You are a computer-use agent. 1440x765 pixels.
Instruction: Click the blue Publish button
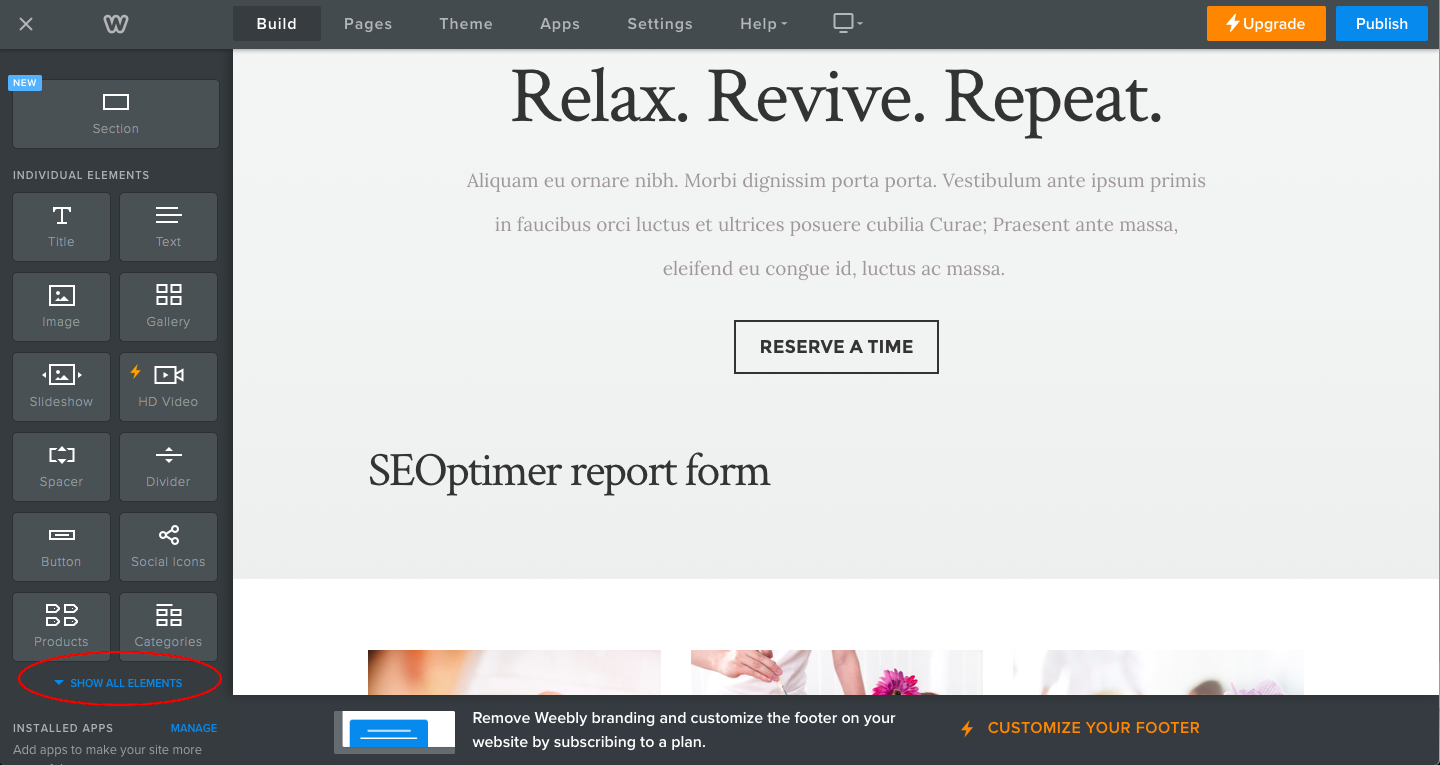click(1381, 24)
